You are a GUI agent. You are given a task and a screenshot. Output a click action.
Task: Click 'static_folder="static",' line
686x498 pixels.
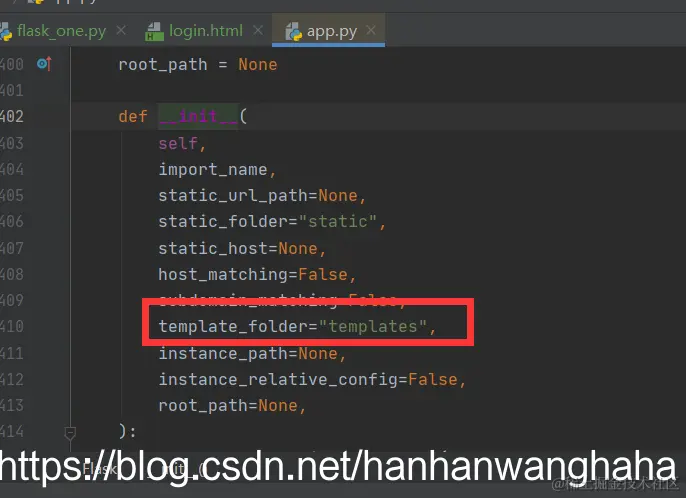(x=272, y=221)
